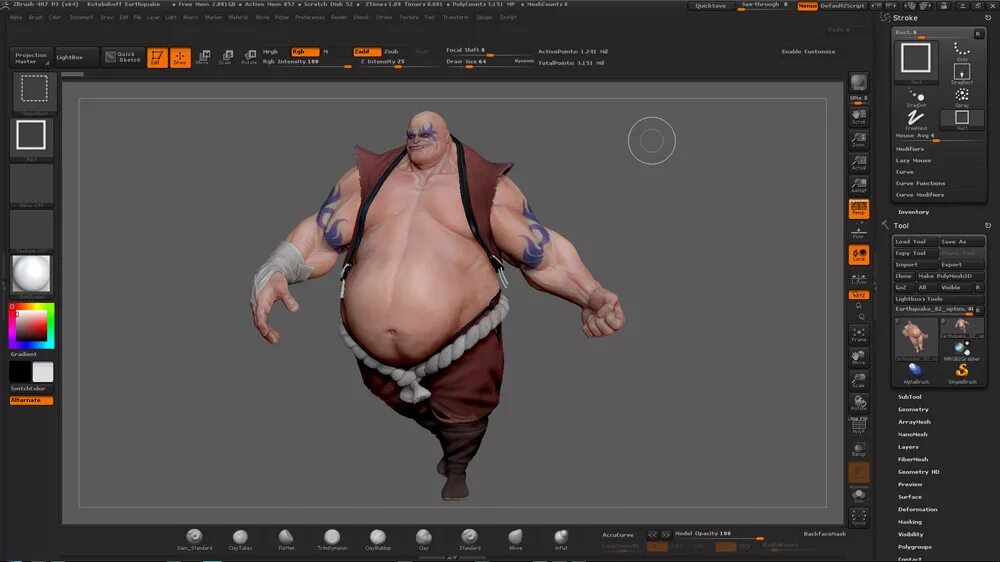Toggle Perspective (Persp) view
The width and height of the screenshot is (1000, 562).
[x=858, y=209]
